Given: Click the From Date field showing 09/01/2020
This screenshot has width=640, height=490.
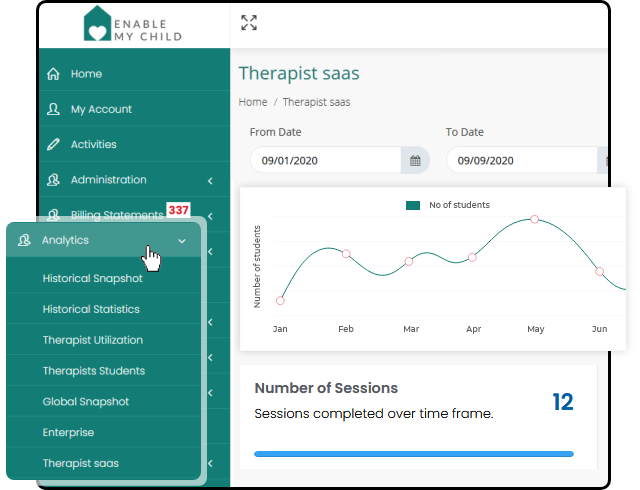Looking at the screenshot, I should point(326,160).
